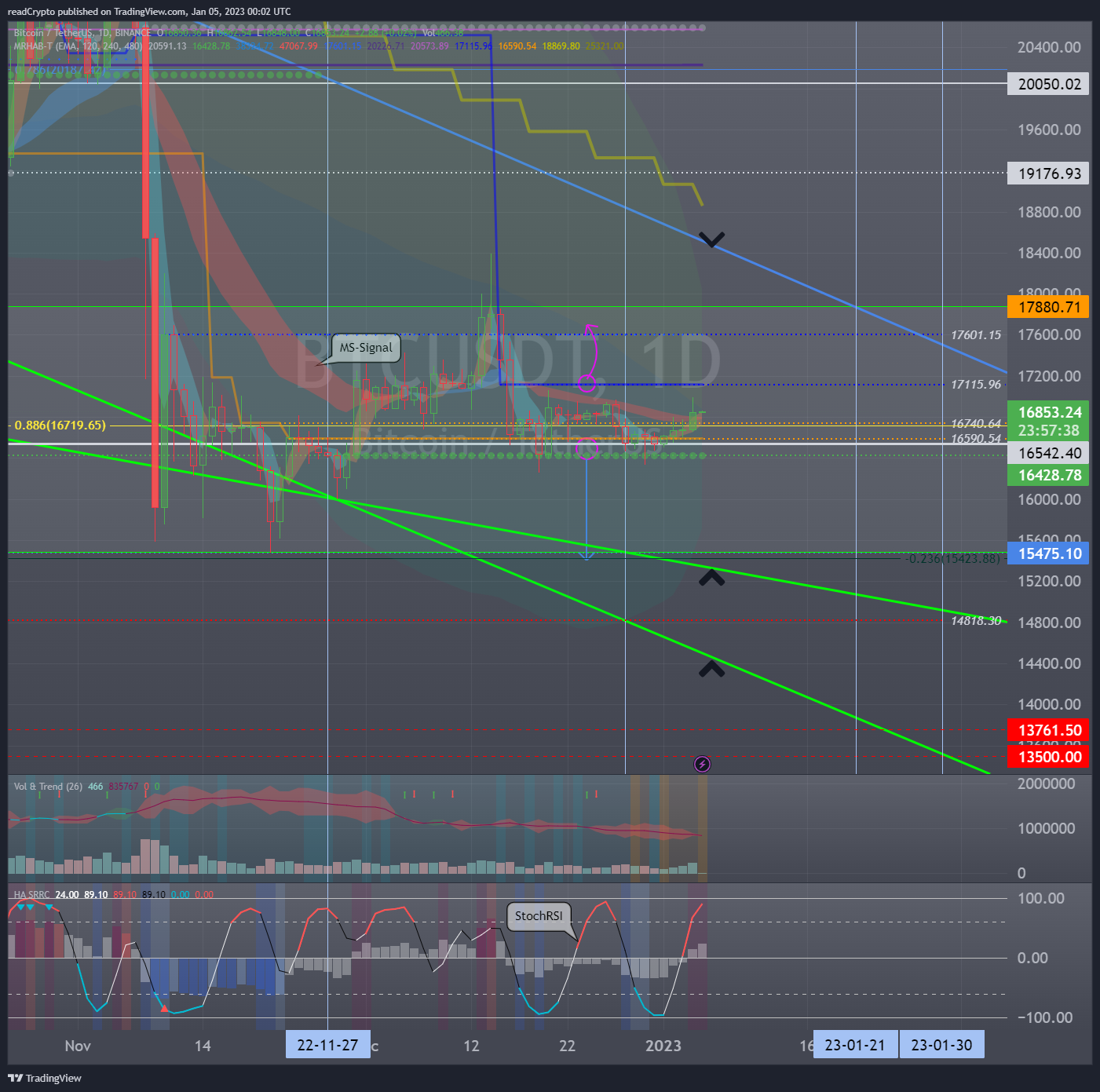Select the red 13761.50 price label
Viewport: 1100px width, 1092px height.
tap(1048, 730)
